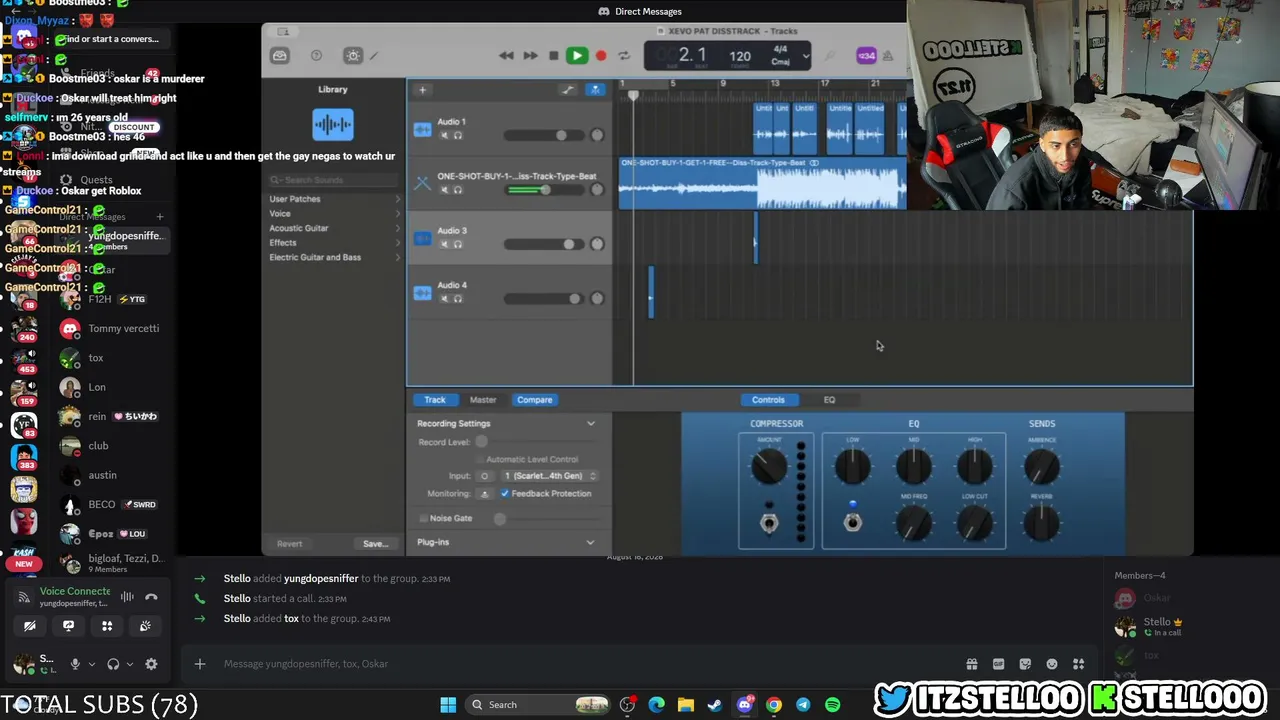This screenshot has height=720, width=1280.
Task: Click the library Save button
Action: click(x=375, y=544)
